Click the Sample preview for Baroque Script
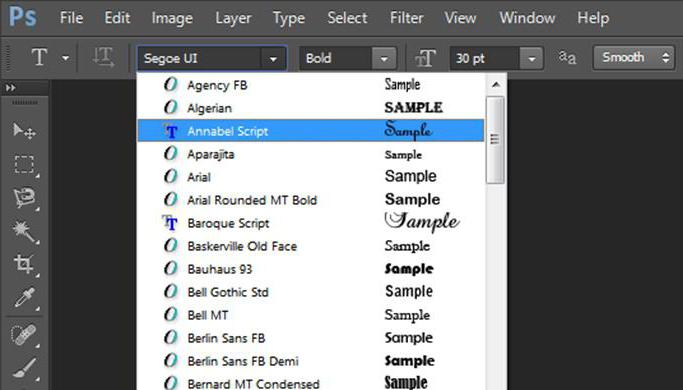 coord(422,222)
